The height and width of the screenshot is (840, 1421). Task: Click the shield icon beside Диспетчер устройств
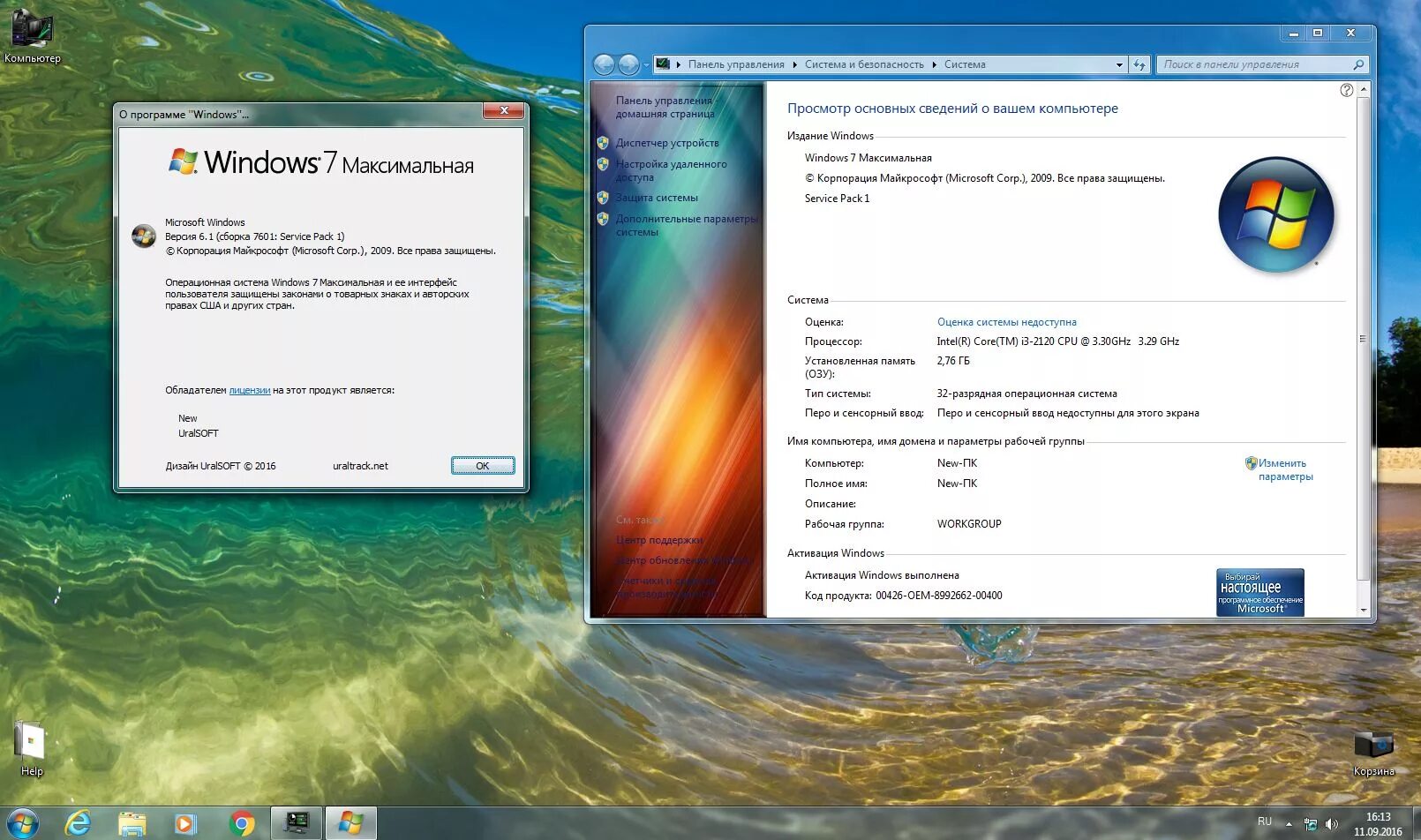603,142
